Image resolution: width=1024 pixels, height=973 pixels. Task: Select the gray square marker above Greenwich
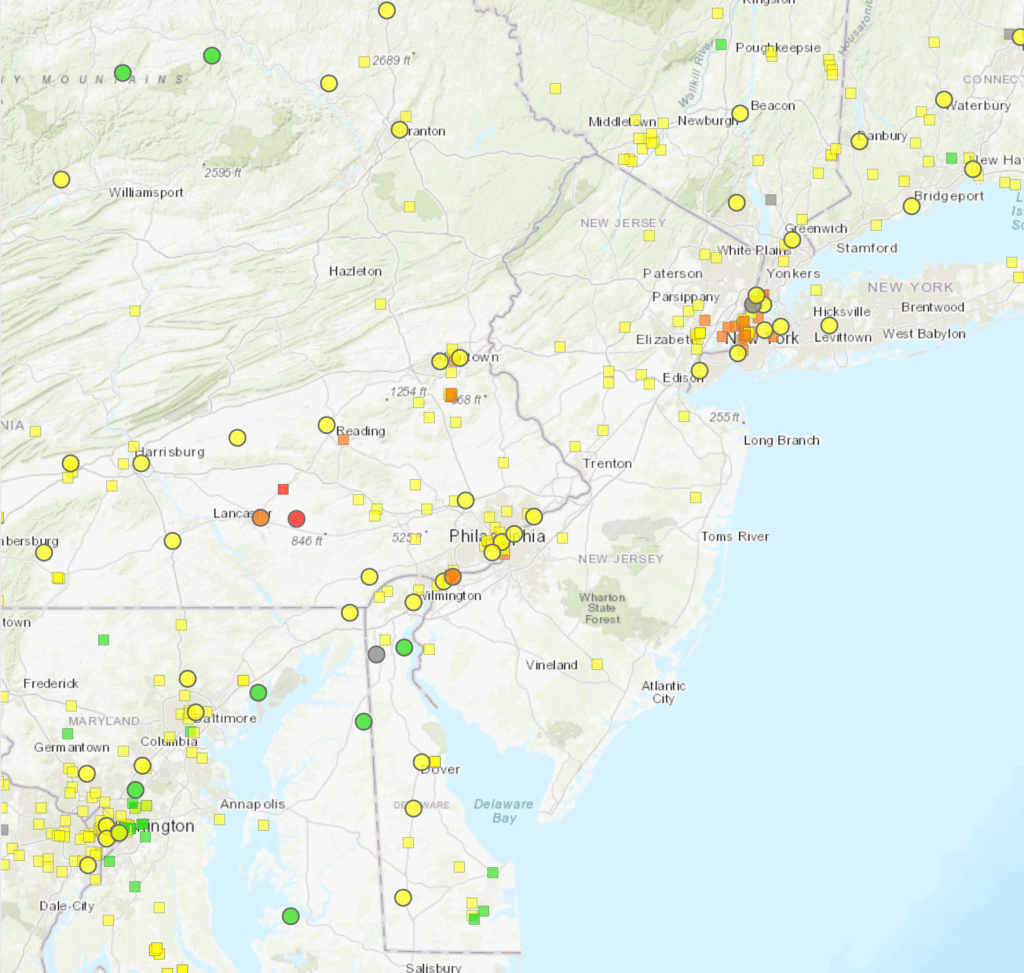pyautogui.click(x=770, y=199)
